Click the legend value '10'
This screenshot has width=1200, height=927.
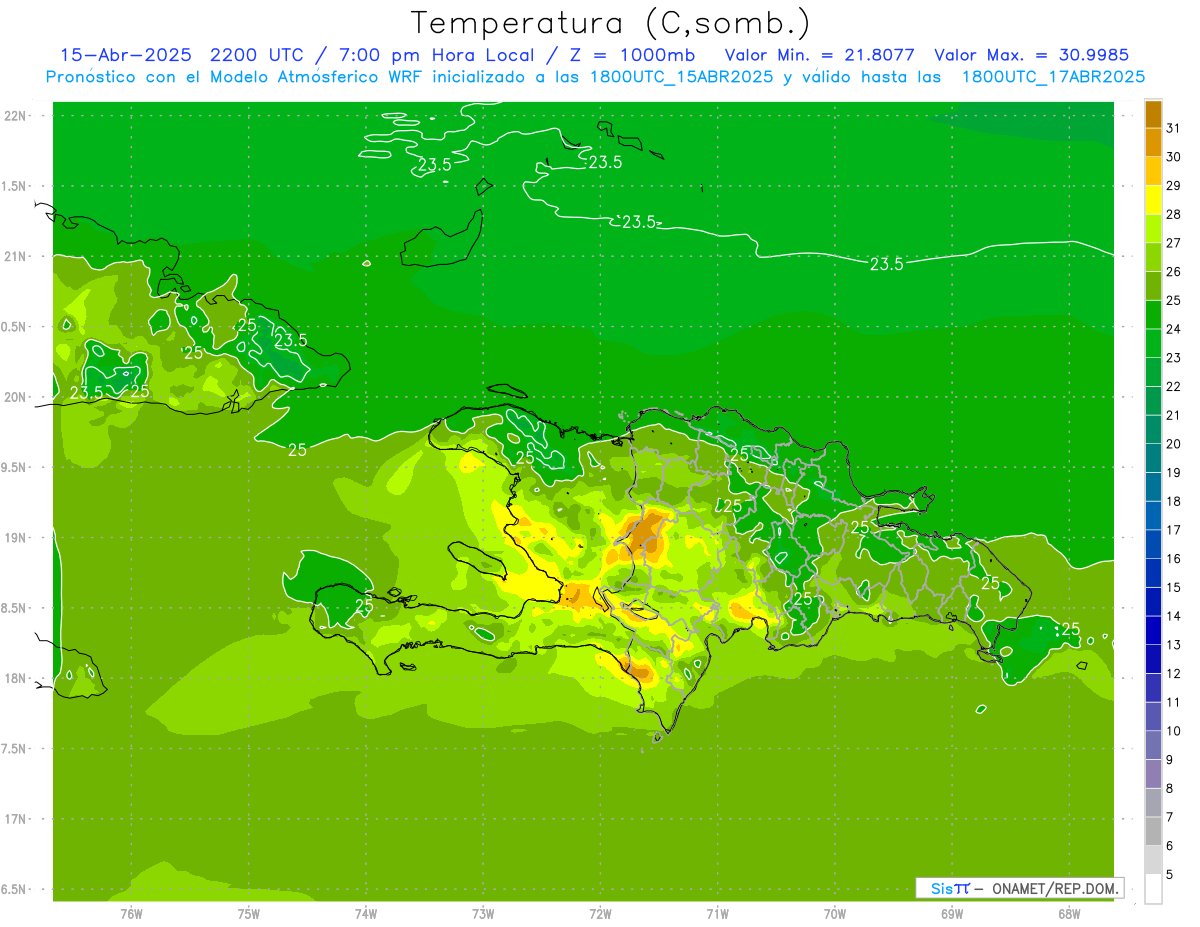(x=1174, y=730)
